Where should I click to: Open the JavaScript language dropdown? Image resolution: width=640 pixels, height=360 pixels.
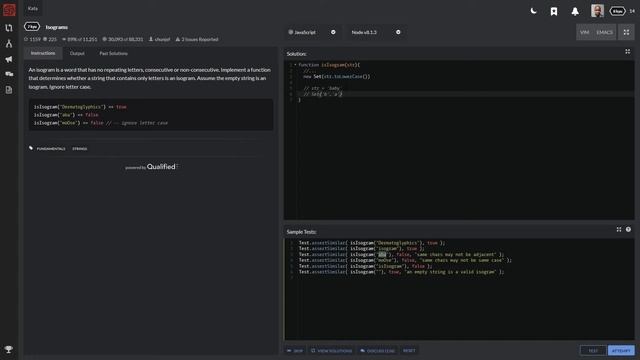pyautogui.click(x=312, y=32)
